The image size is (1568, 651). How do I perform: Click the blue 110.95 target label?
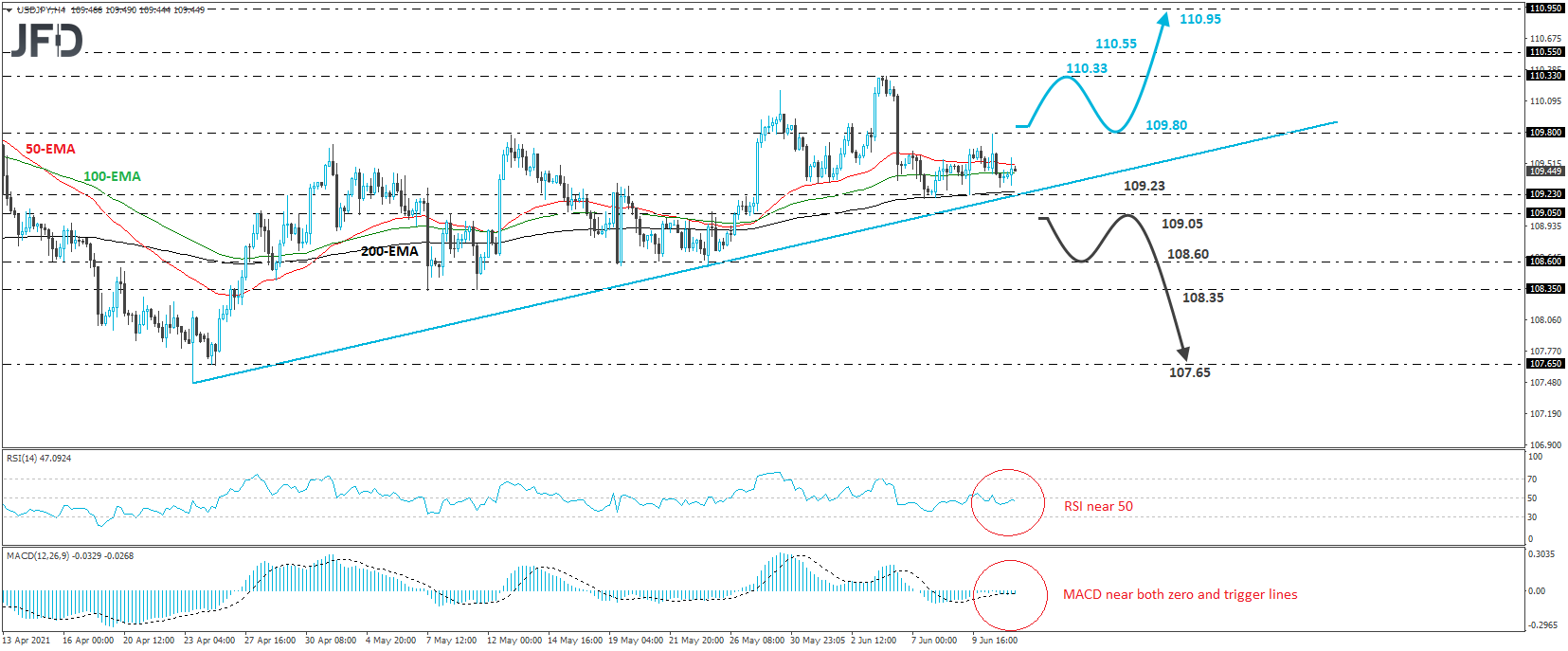tap(1200, 19)
